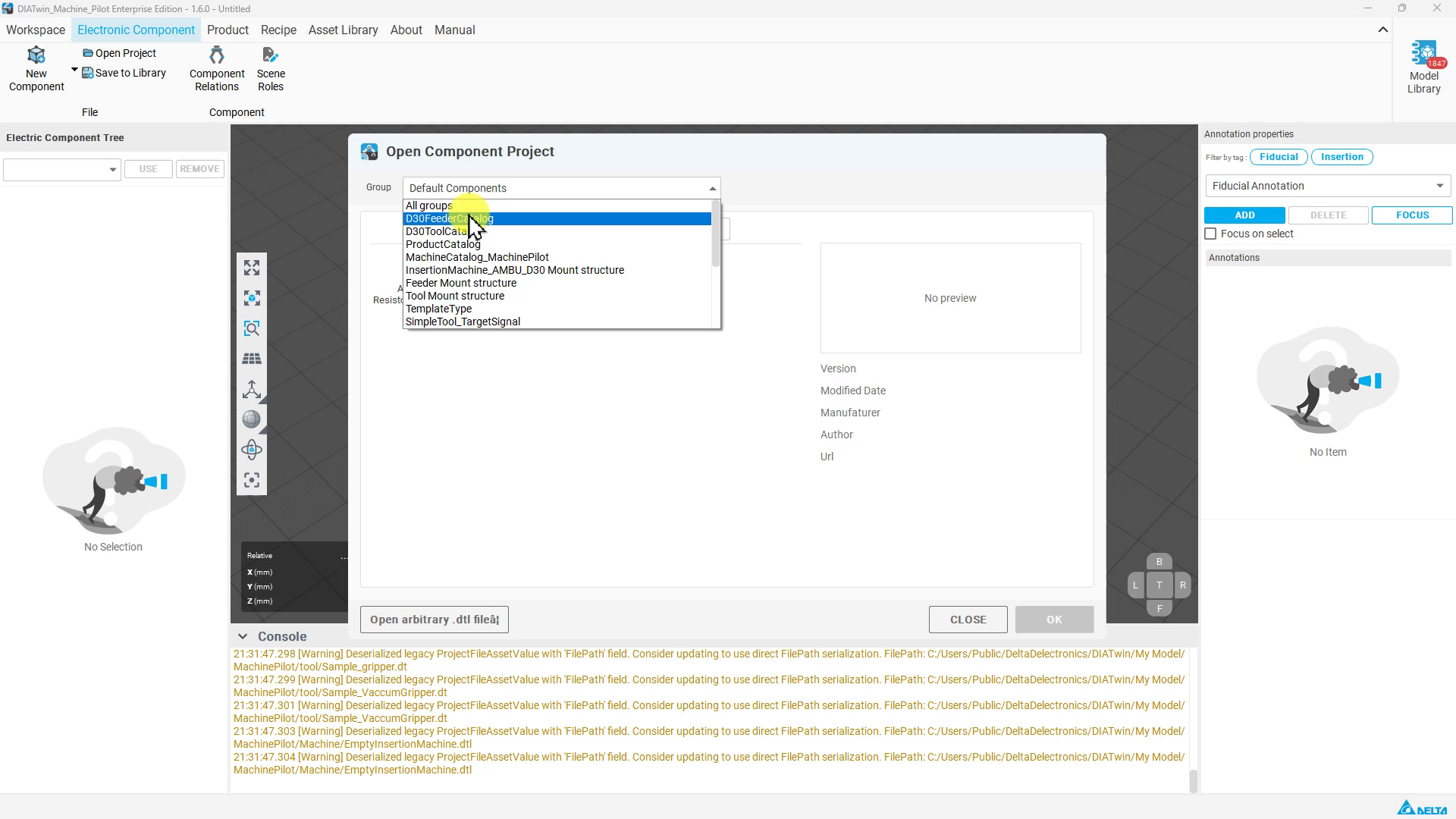Select D30FeederCatalog group
1456x819 pixels.
click(557, 218)
